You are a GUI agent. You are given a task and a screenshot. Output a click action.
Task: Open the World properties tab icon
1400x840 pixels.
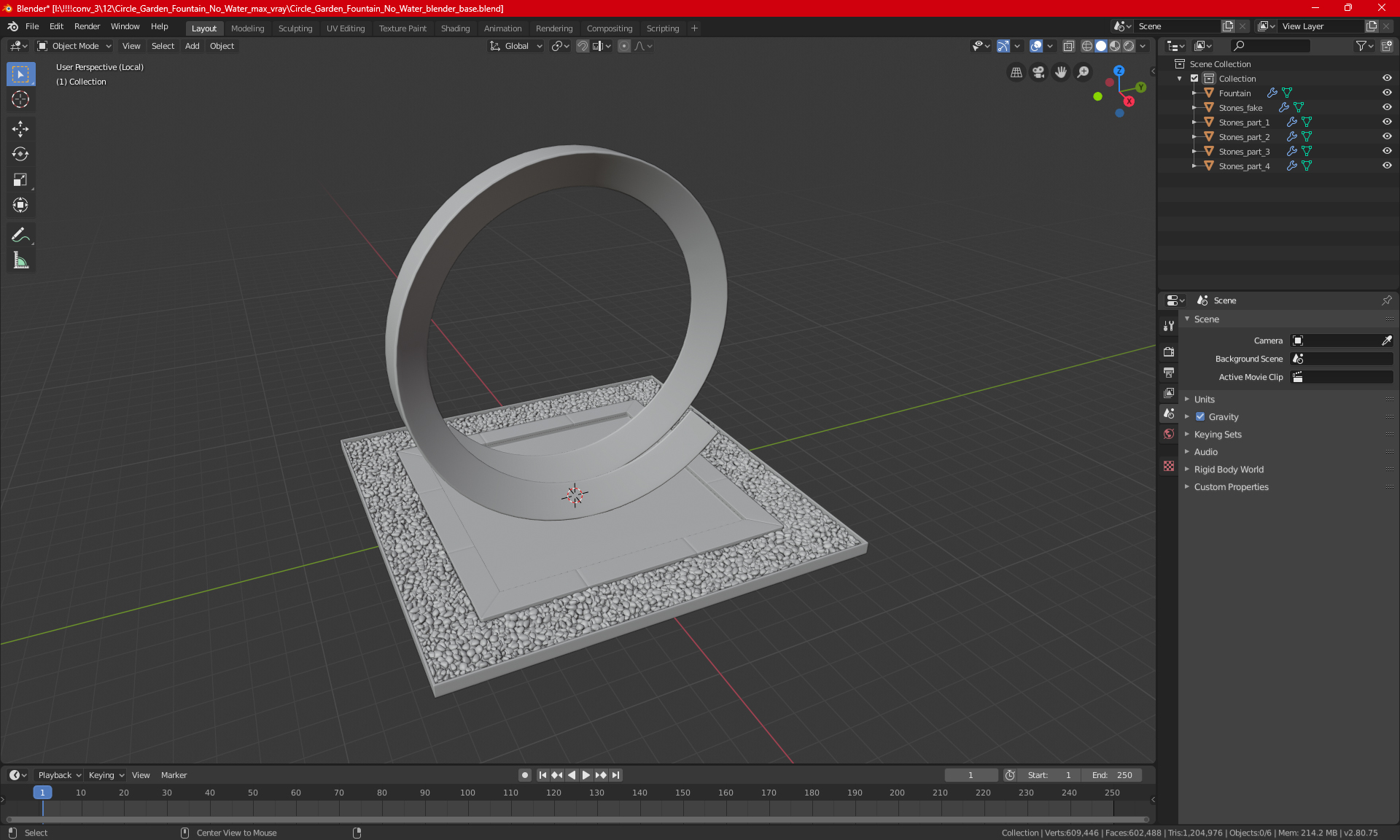tap(1169, 434)
